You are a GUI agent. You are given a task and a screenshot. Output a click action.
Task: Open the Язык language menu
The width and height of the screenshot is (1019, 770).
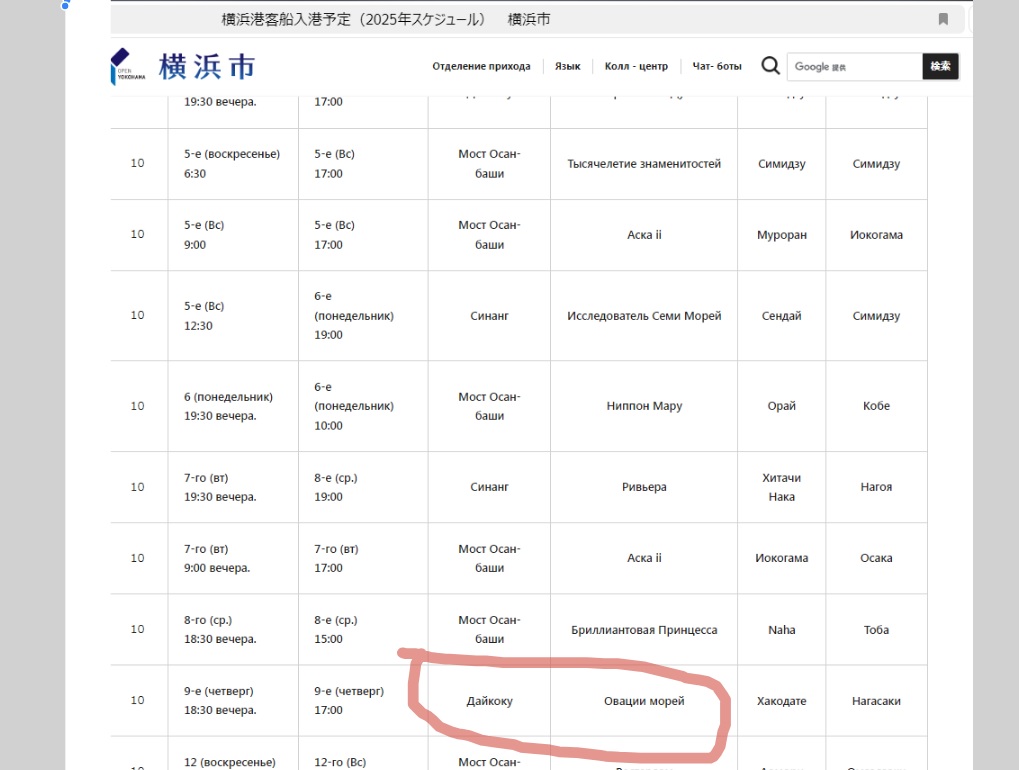[x=567, y=66]
